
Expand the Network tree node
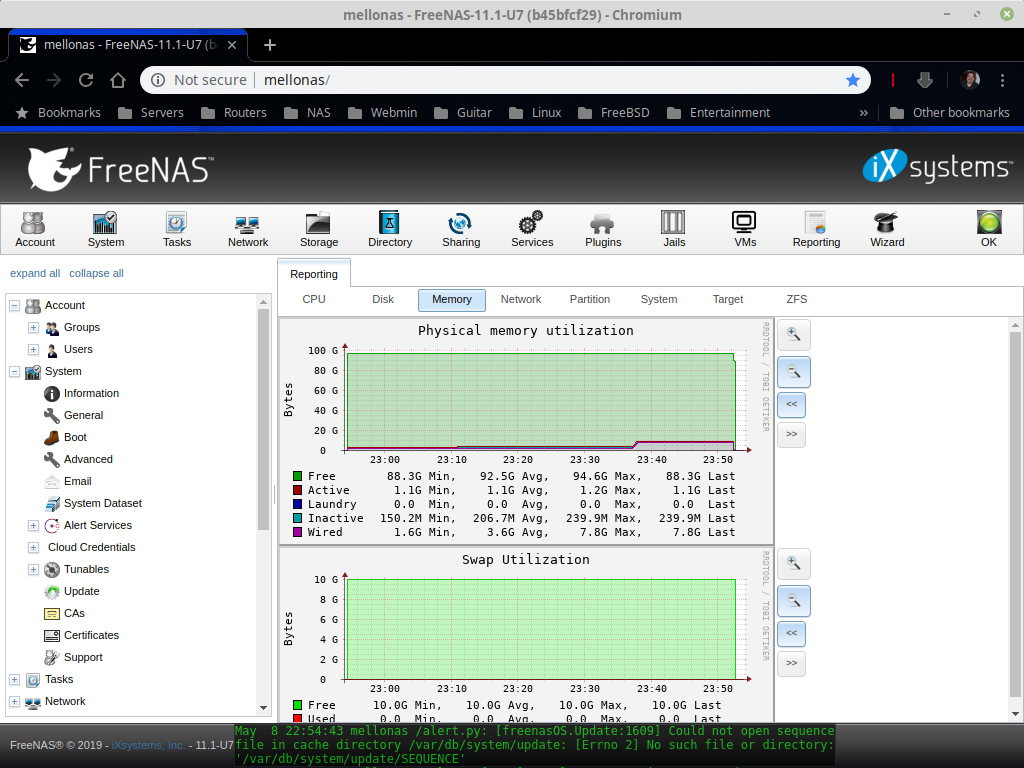[14, 702]
